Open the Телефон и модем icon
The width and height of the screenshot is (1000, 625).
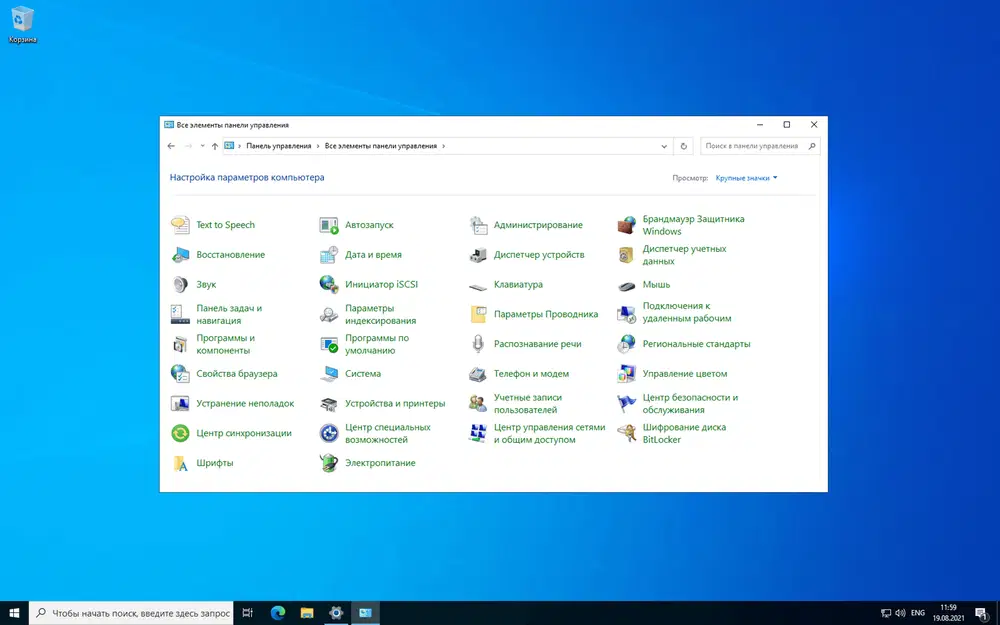click(x=478, y=374)
